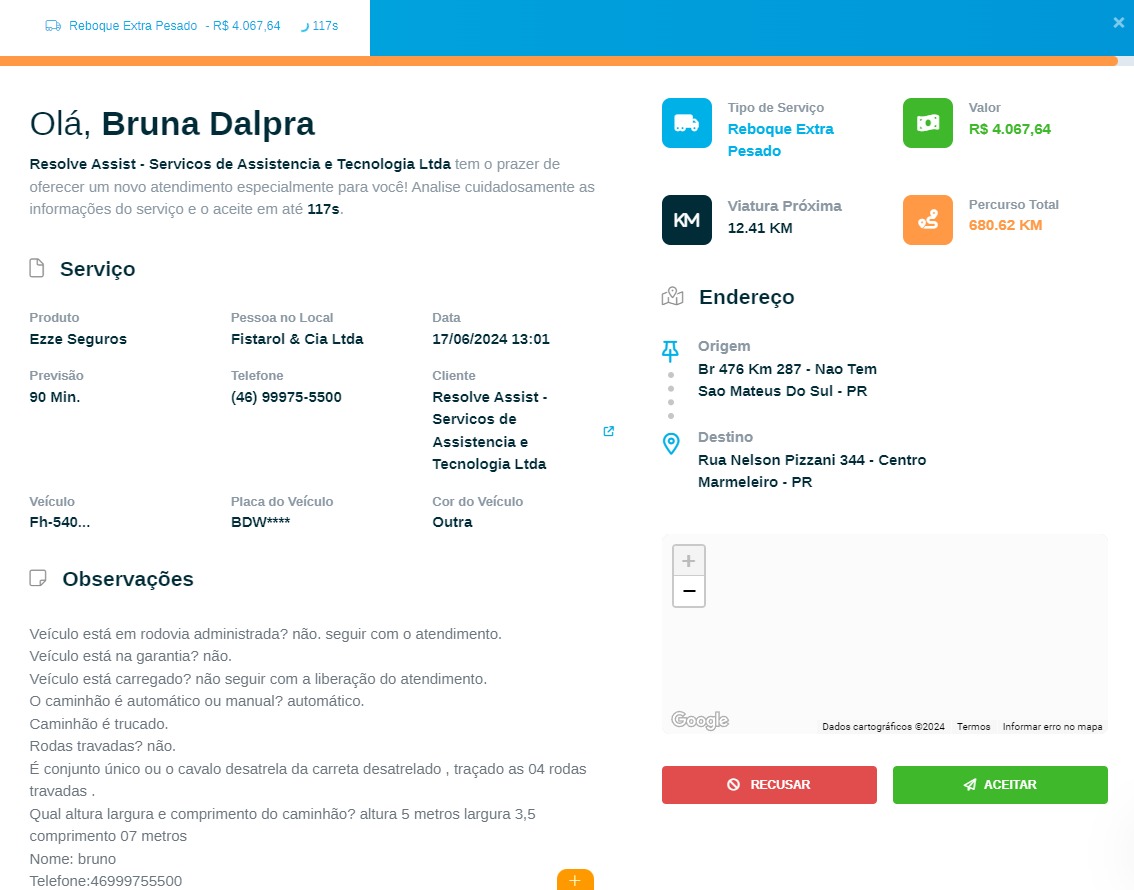Screen dimensions: 1134x890
Task: Expand observations with the orange plus button
Action: tap(575, 880)
